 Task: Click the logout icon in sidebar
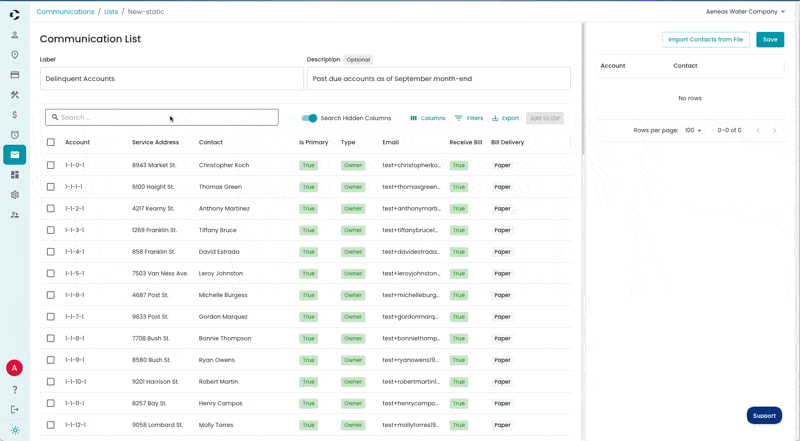15,409
